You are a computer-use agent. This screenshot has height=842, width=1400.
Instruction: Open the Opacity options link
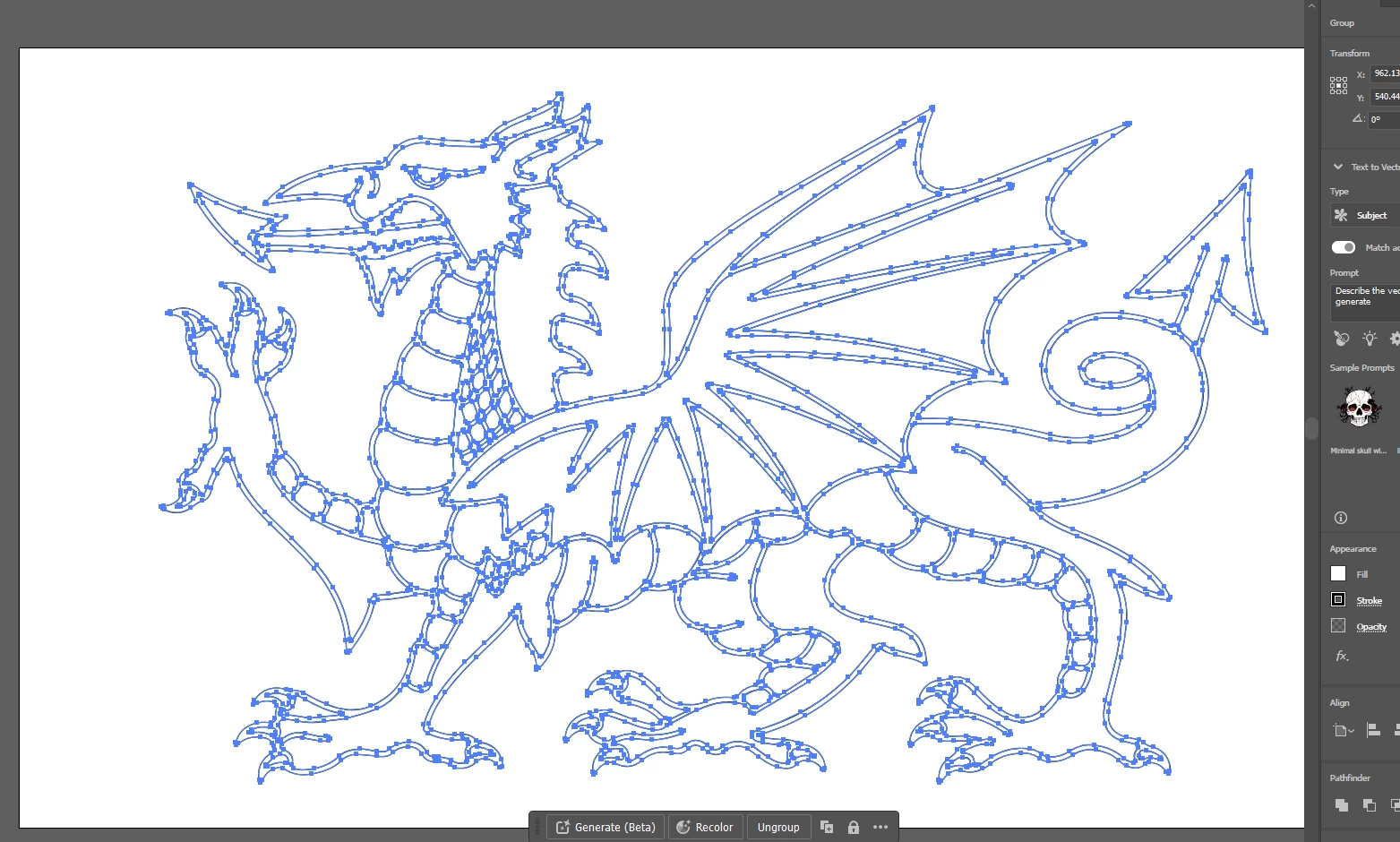pos(1371,627)
